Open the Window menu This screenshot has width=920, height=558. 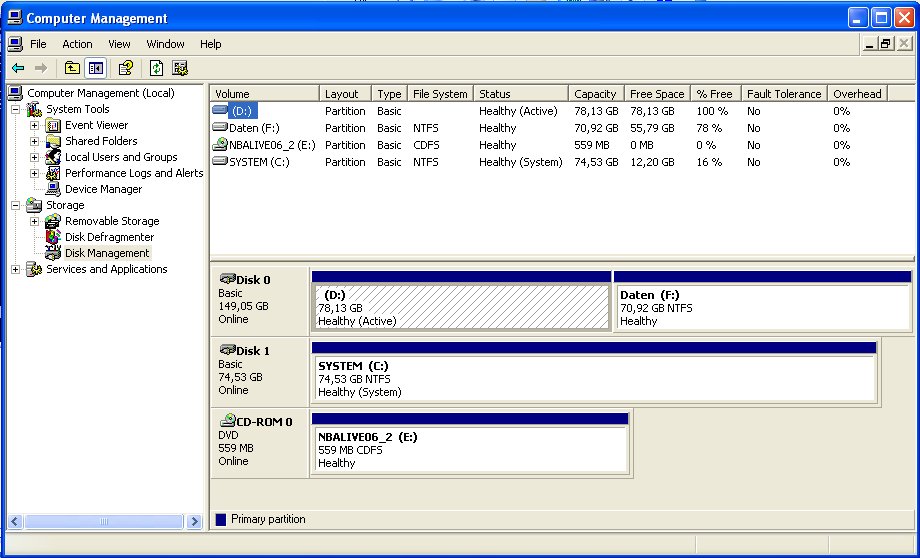coord(165,44)
